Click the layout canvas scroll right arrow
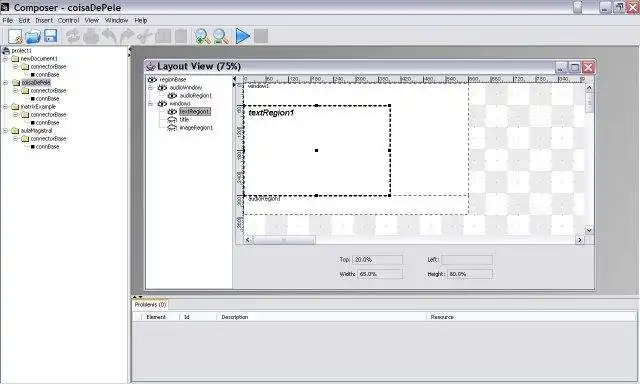Viewport: 640px width, 384px height. tap(580, 240)
